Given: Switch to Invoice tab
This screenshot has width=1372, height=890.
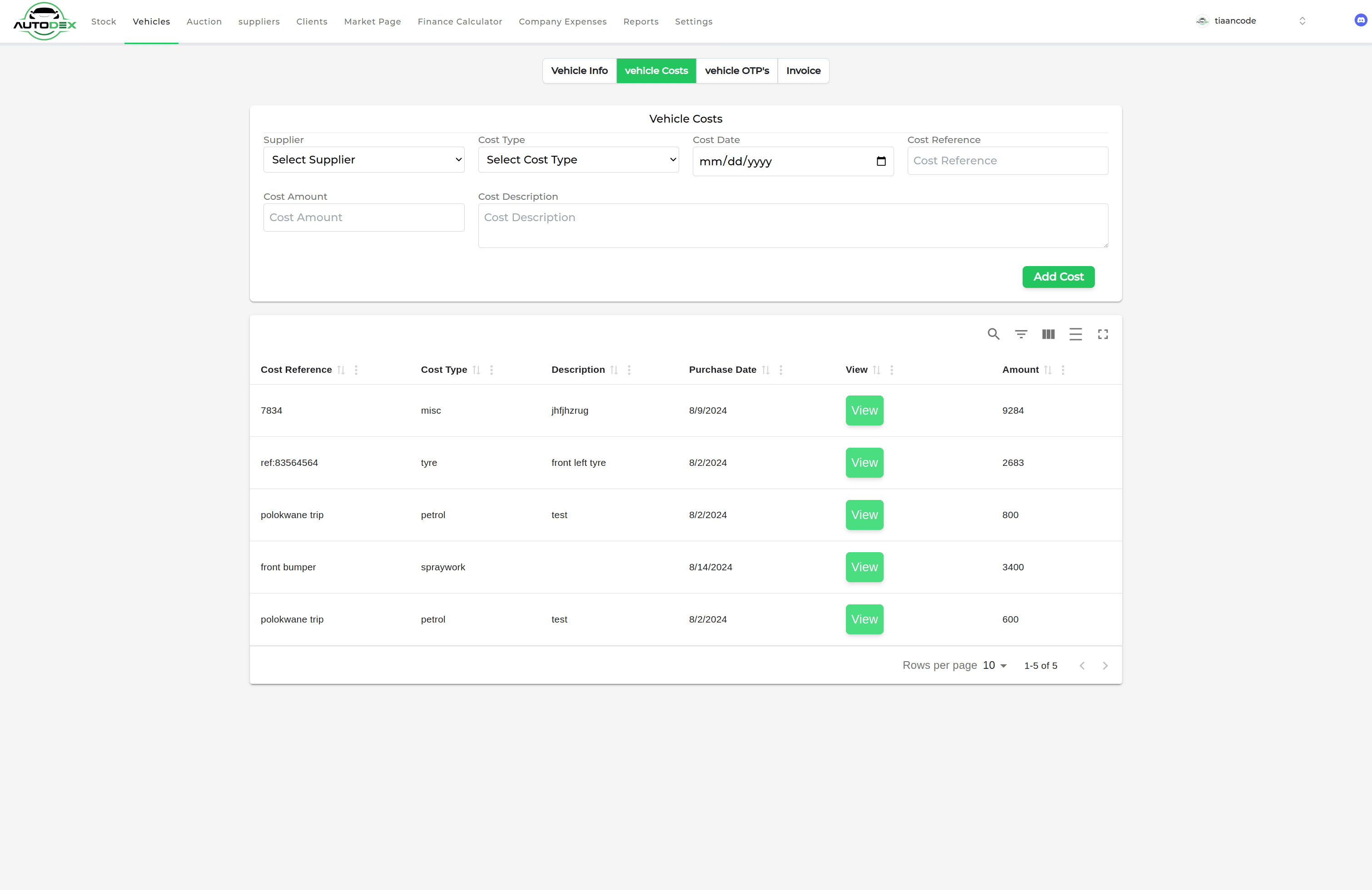Looking at the screenshot, I should (x=803, y=71).
